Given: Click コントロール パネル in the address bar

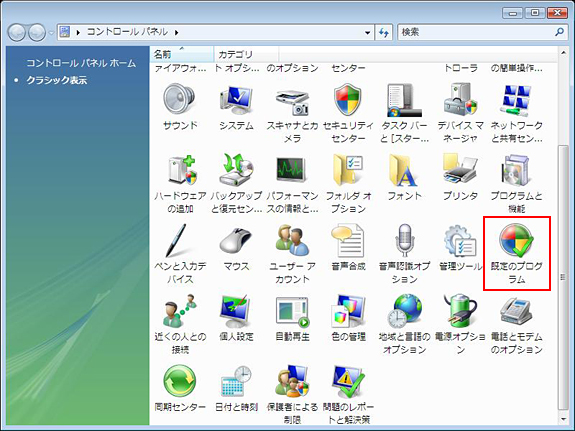Looking at the screenshot, I should (x=127, y=32).
